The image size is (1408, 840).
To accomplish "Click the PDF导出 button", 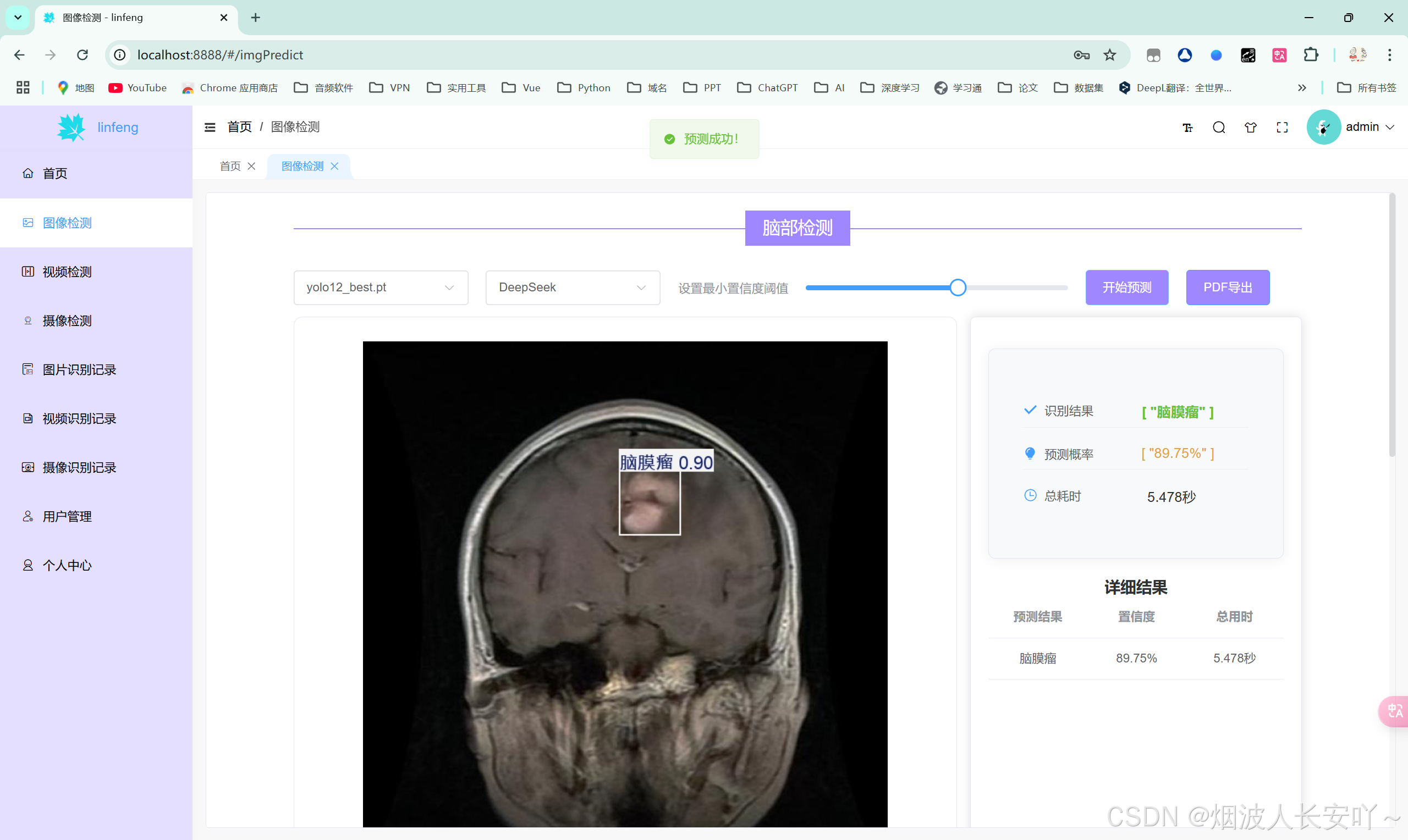I will 1228,288.
